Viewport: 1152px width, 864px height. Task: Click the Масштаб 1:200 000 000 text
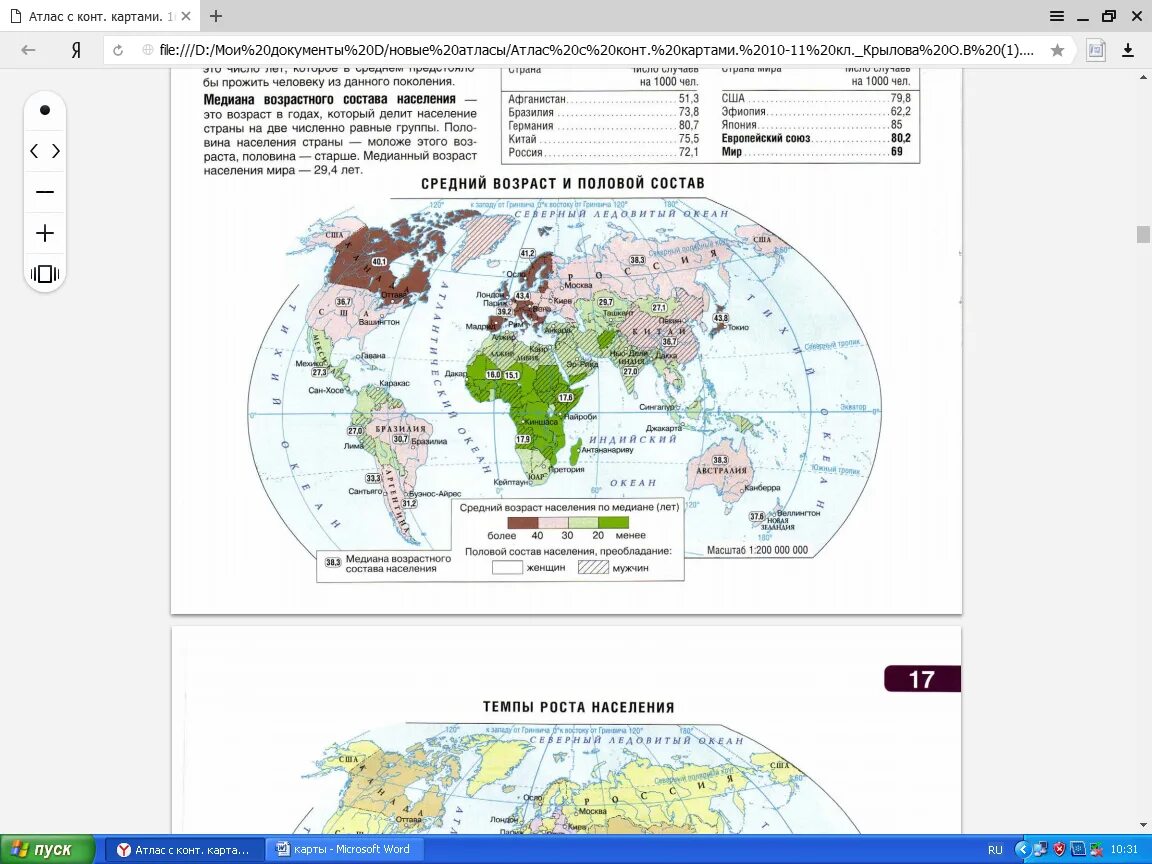coord(757,550)
